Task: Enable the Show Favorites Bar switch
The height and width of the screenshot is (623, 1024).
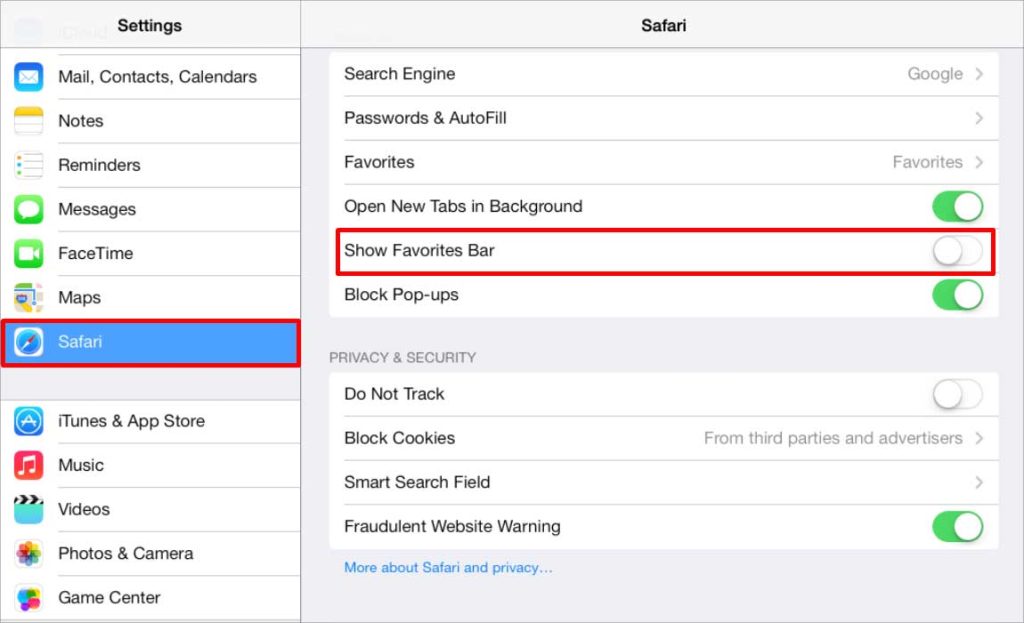Action: (957, 251)
